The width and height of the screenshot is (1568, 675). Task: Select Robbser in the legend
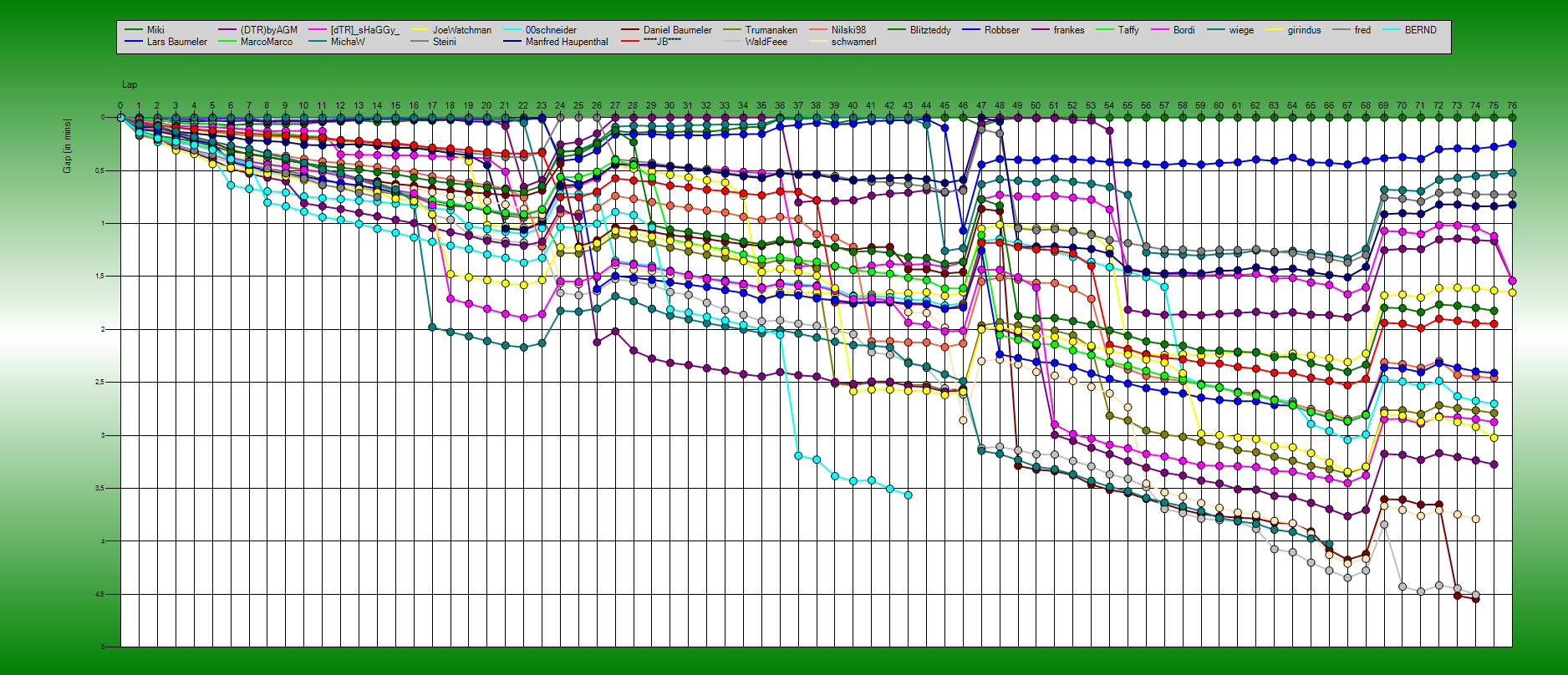pos(1002,30)
